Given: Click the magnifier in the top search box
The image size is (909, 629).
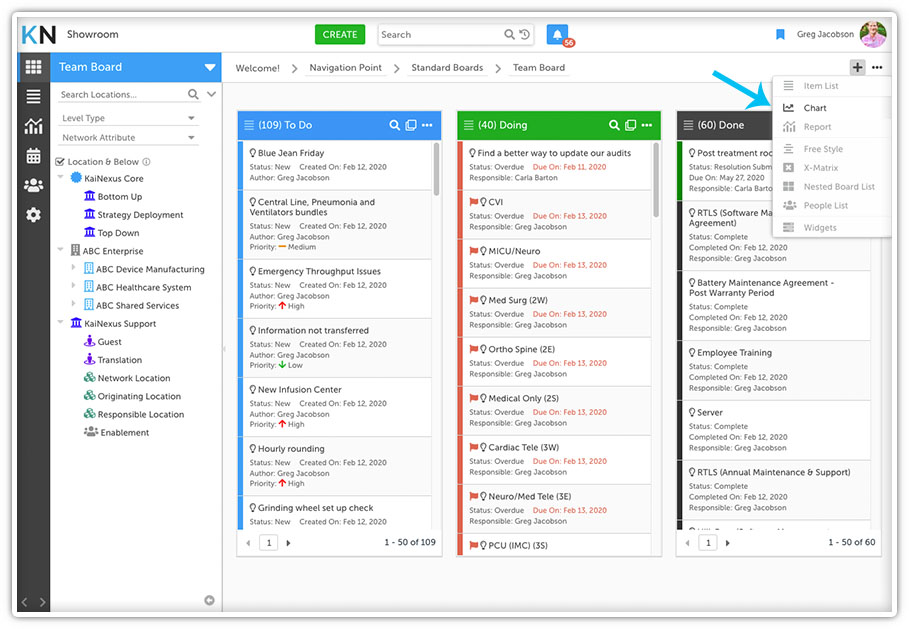Looking at the screenshot, I should (x=509, y=34).
